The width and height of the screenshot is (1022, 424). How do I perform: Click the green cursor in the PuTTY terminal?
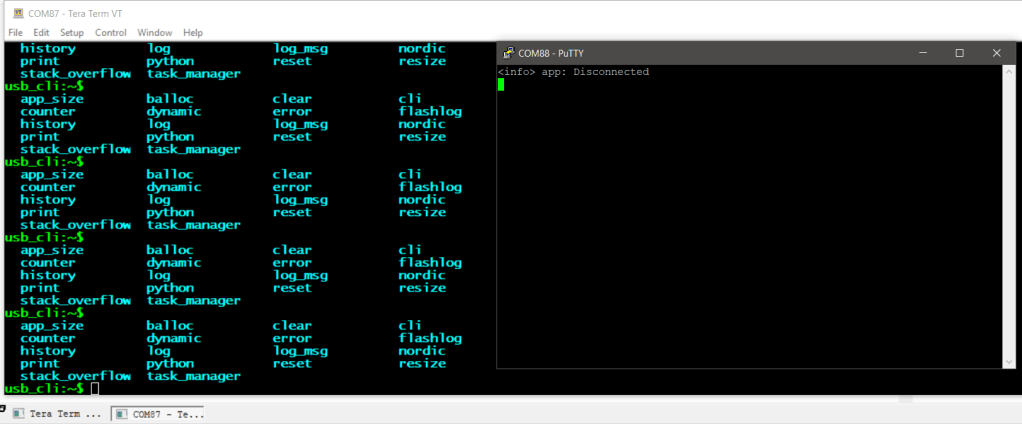coord(501,85)
